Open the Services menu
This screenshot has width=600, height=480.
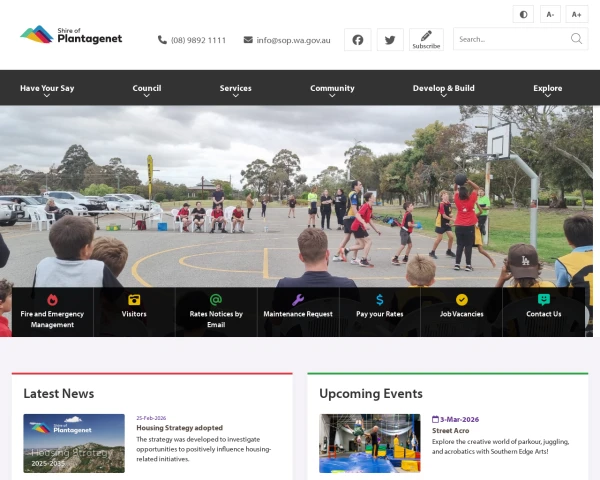point(235,88)
